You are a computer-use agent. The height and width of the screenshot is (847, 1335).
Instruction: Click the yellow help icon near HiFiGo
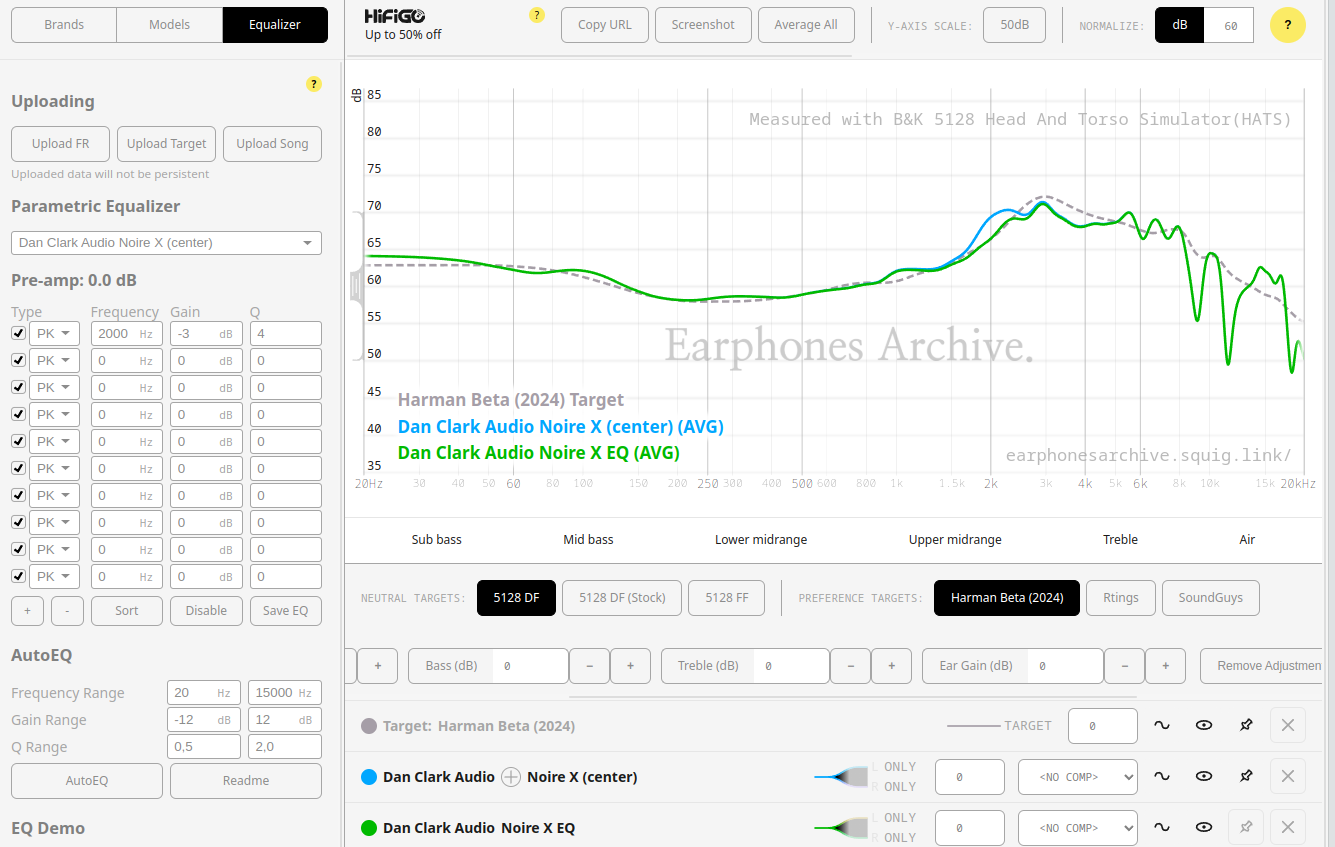pos(537,15)
